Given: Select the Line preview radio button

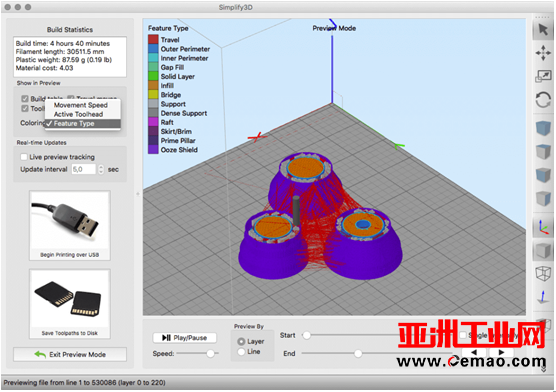Looking at the screenshot, I should pyautogui.click(x=241, y=352).
